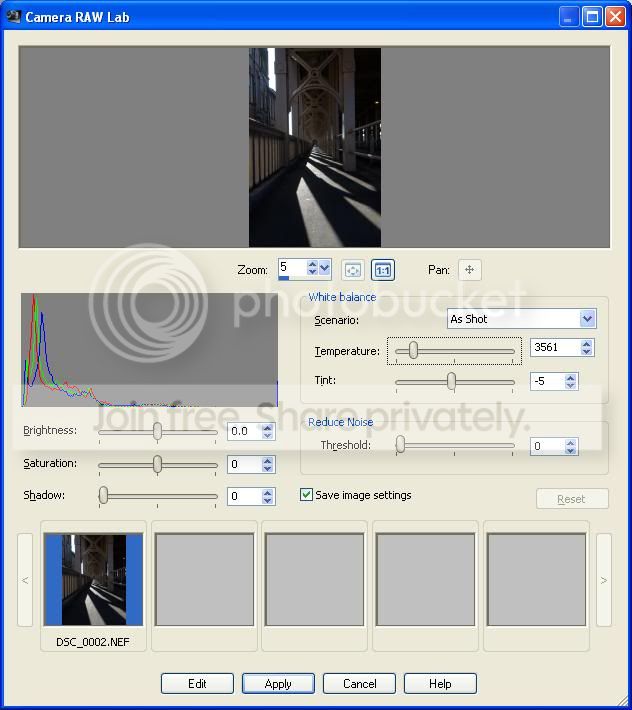The height and width of the screenshot is (710, 632).
Task: Decrease Temperature value with down arrow
Action: (x=586, y=351)
